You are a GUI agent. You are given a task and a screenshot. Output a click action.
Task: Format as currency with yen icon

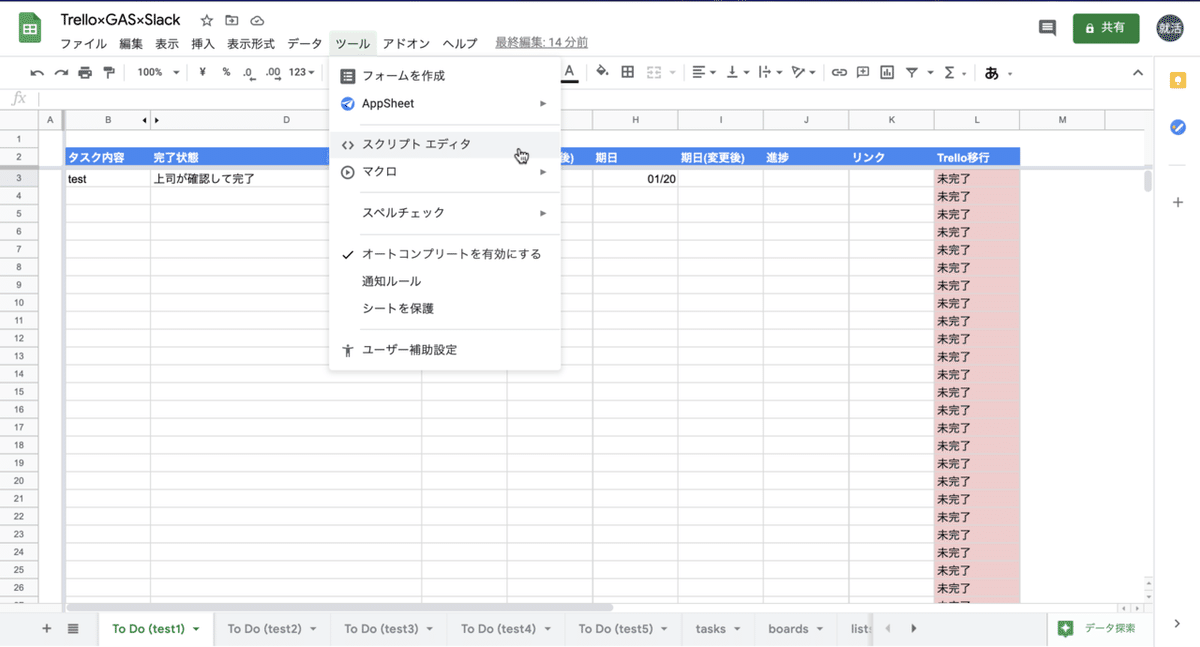point(203,73)
